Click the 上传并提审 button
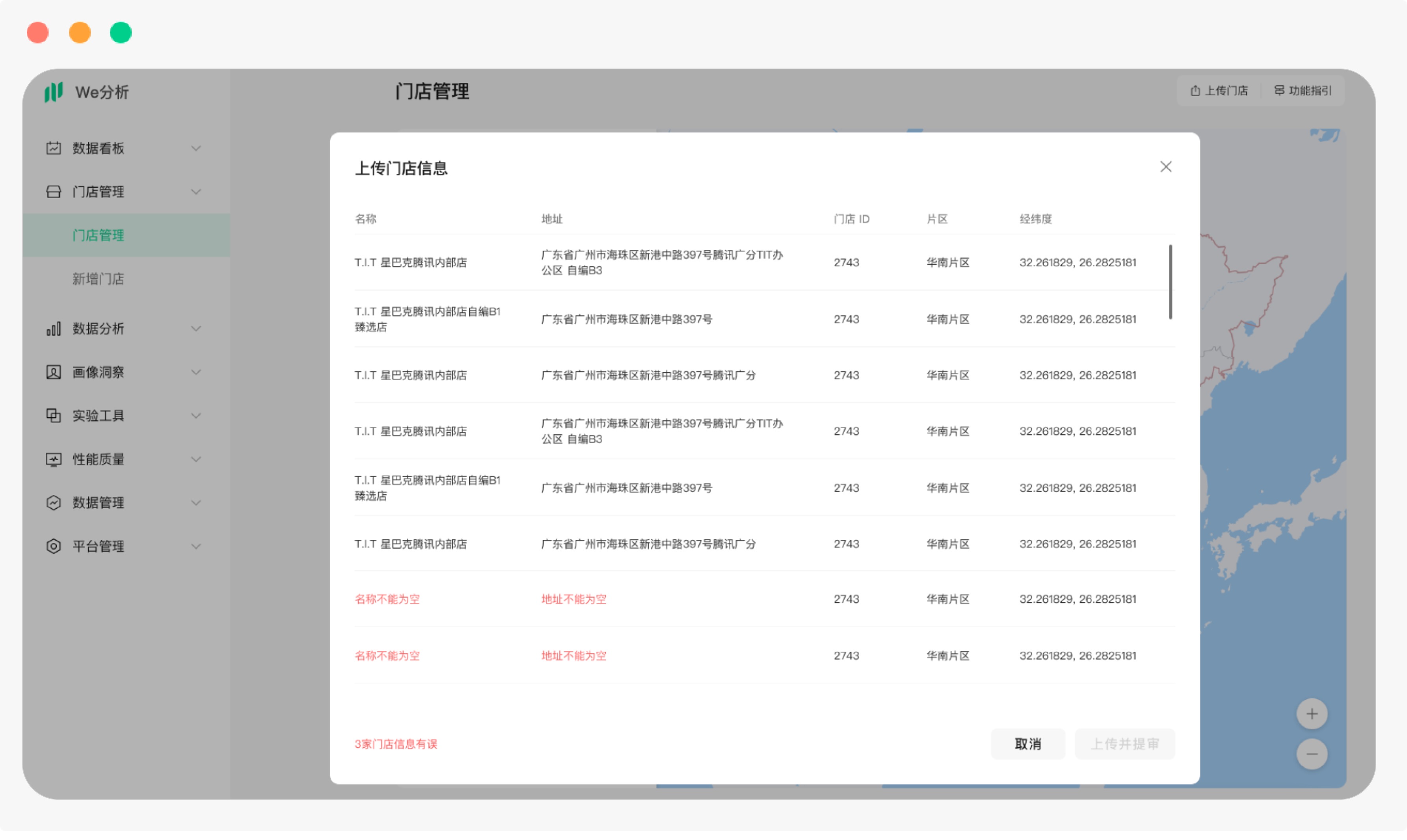Viewport: 1407px width, 840px height. 1125,744
